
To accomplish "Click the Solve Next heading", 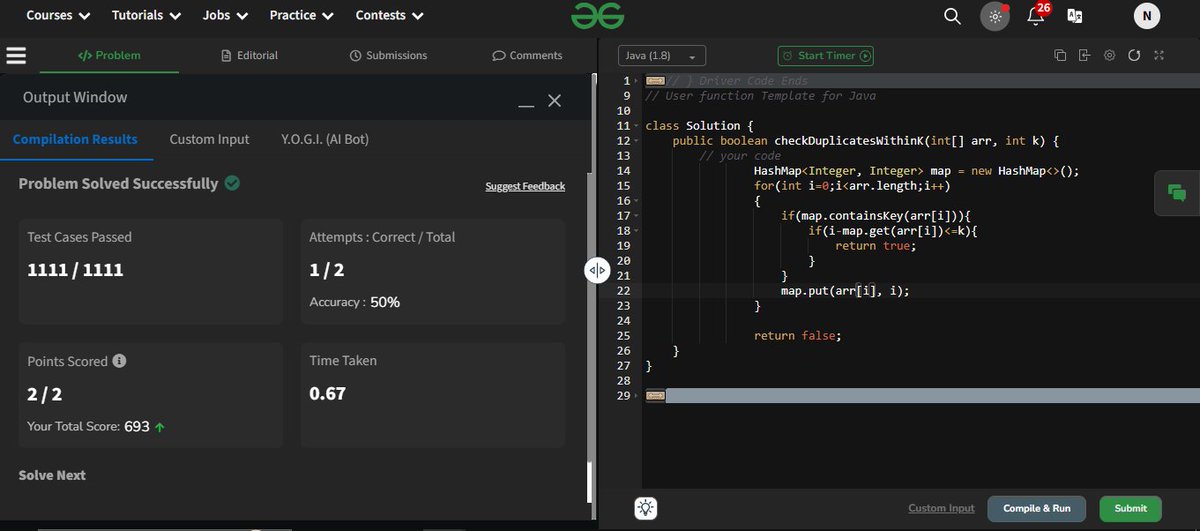I will [52, 475].
